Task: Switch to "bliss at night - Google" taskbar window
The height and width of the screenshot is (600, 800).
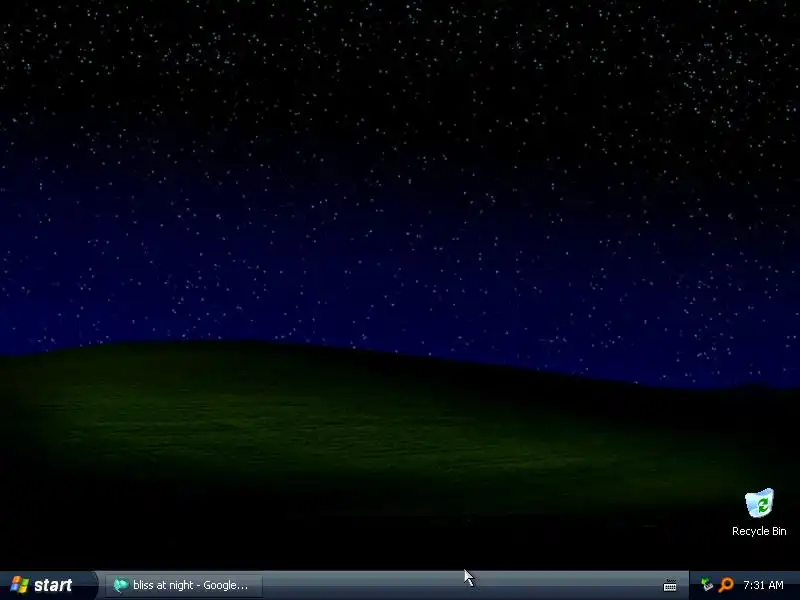Action: pos(184,585)
